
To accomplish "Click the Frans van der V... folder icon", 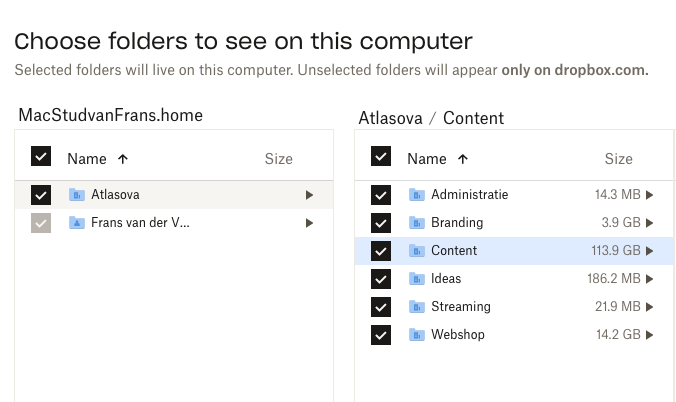I will coord(77,223).
